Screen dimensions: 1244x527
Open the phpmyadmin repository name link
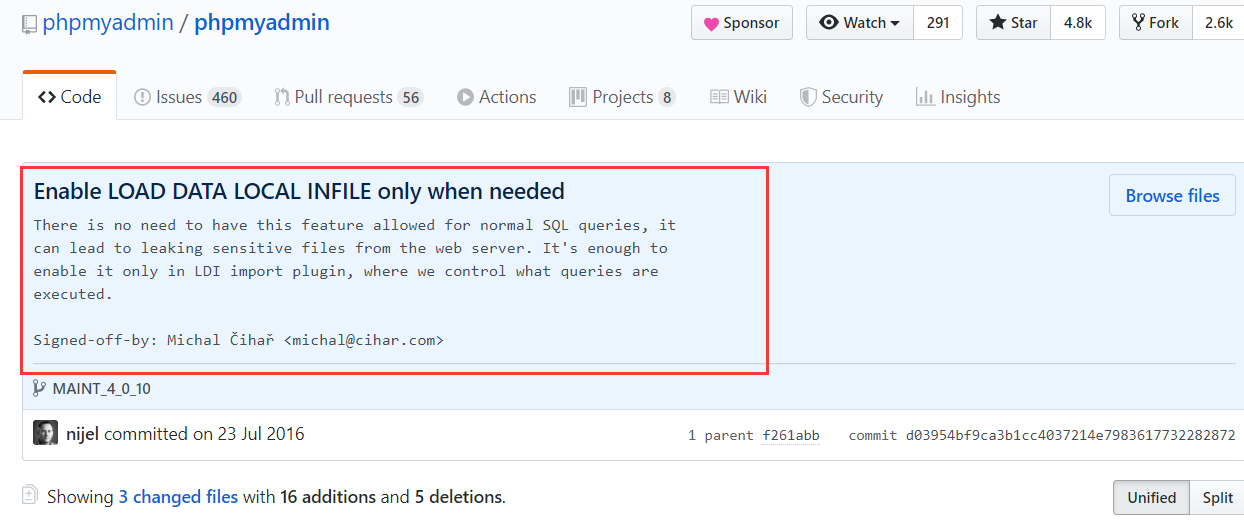pyautogui.click(x=262, y=23)
